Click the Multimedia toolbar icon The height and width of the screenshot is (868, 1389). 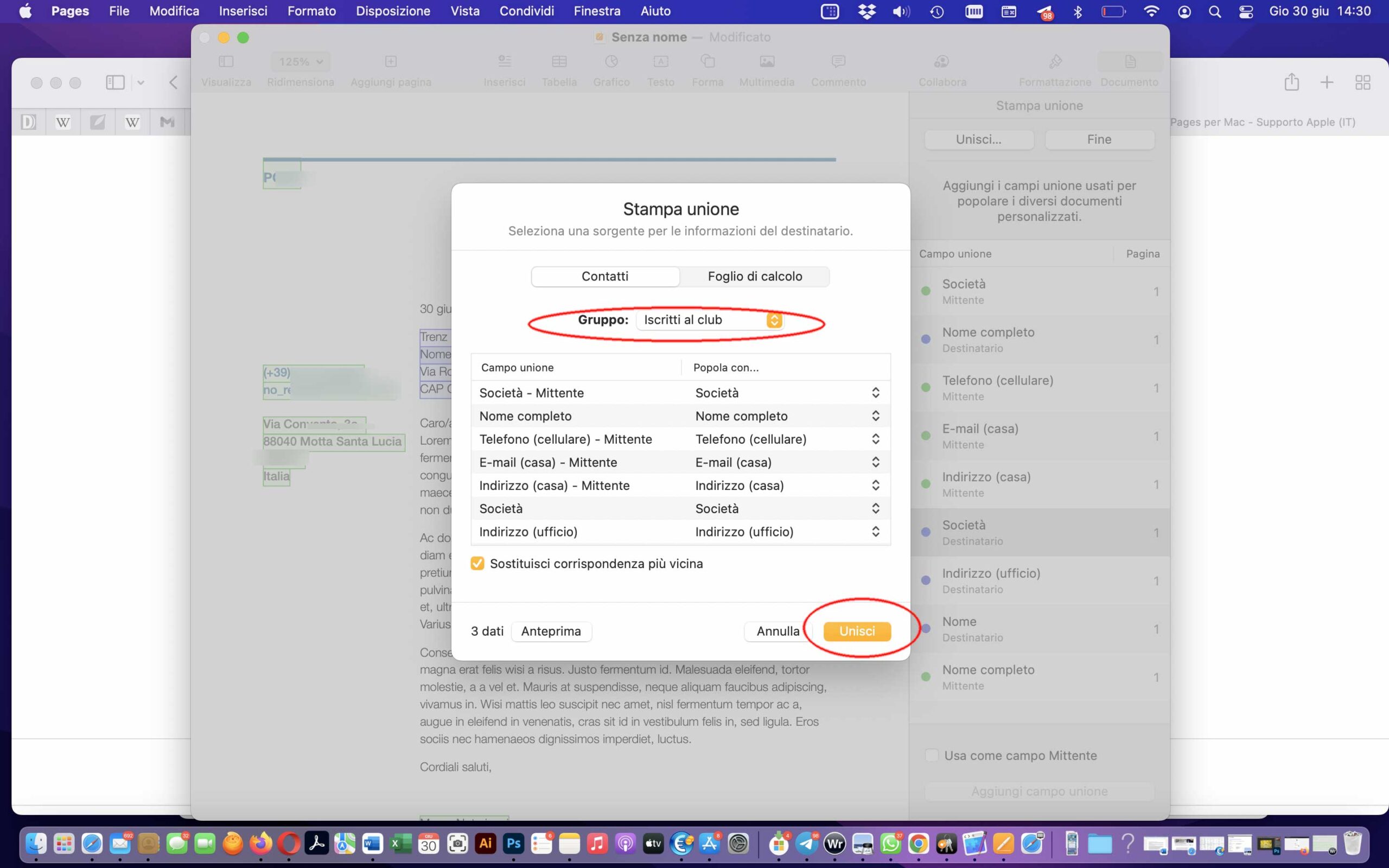pos(766,61)
